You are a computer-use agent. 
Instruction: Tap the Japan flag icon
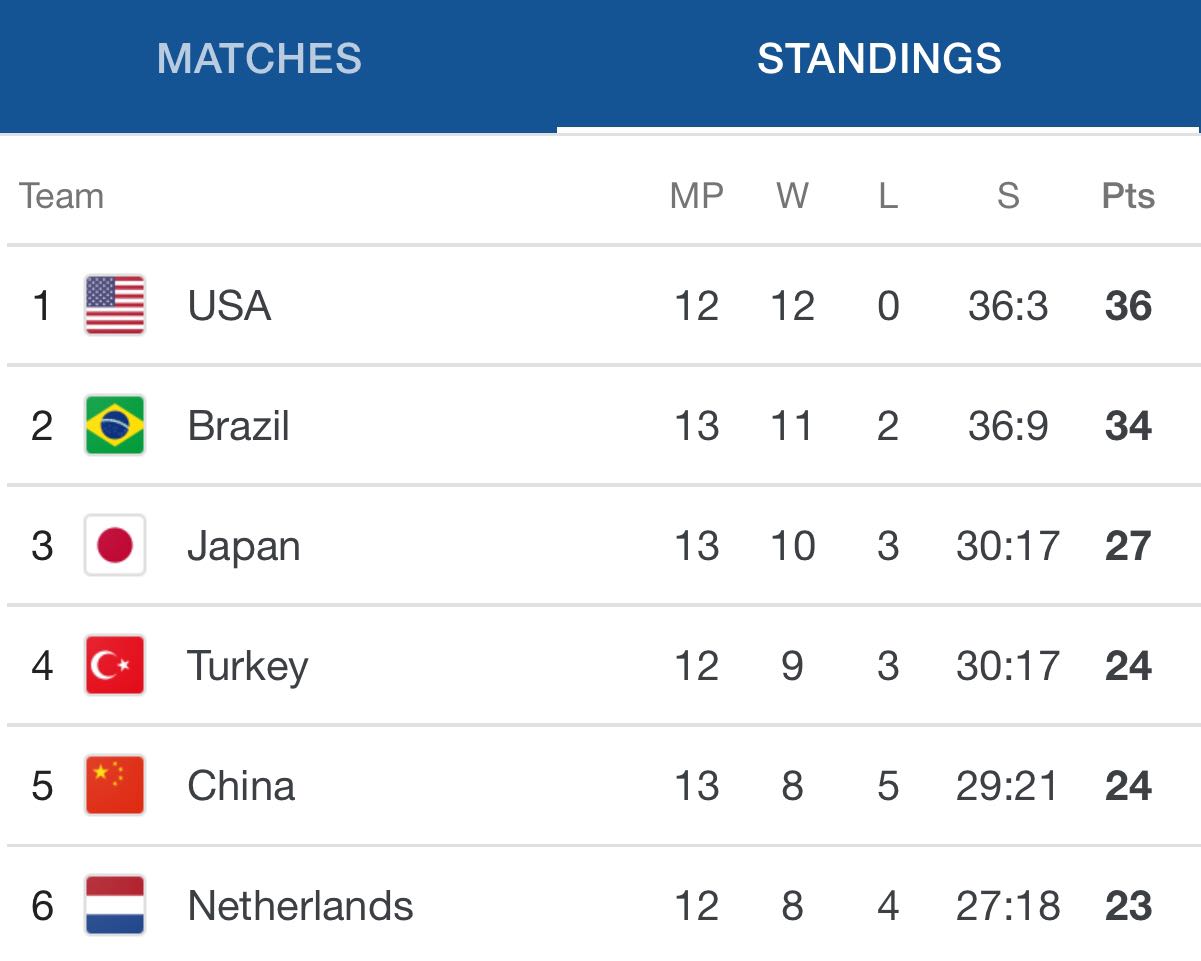coord(115,545)
